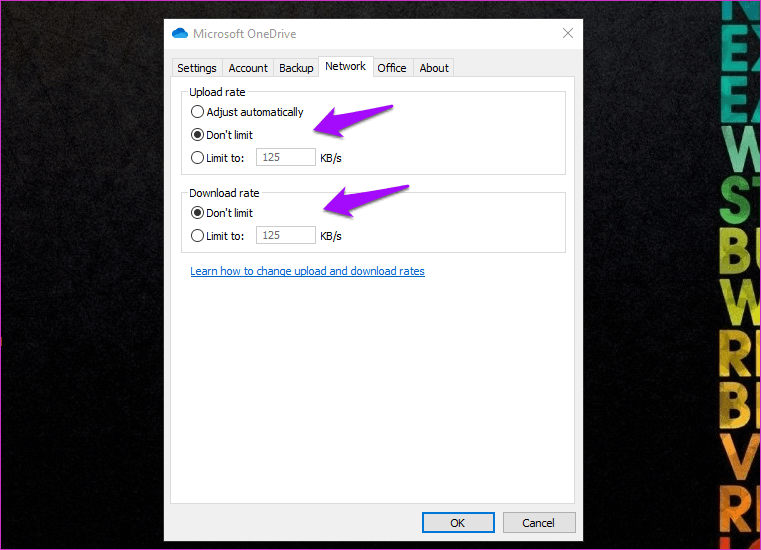Open the Office tab
The image size is (761, 550).
[392, 68]
